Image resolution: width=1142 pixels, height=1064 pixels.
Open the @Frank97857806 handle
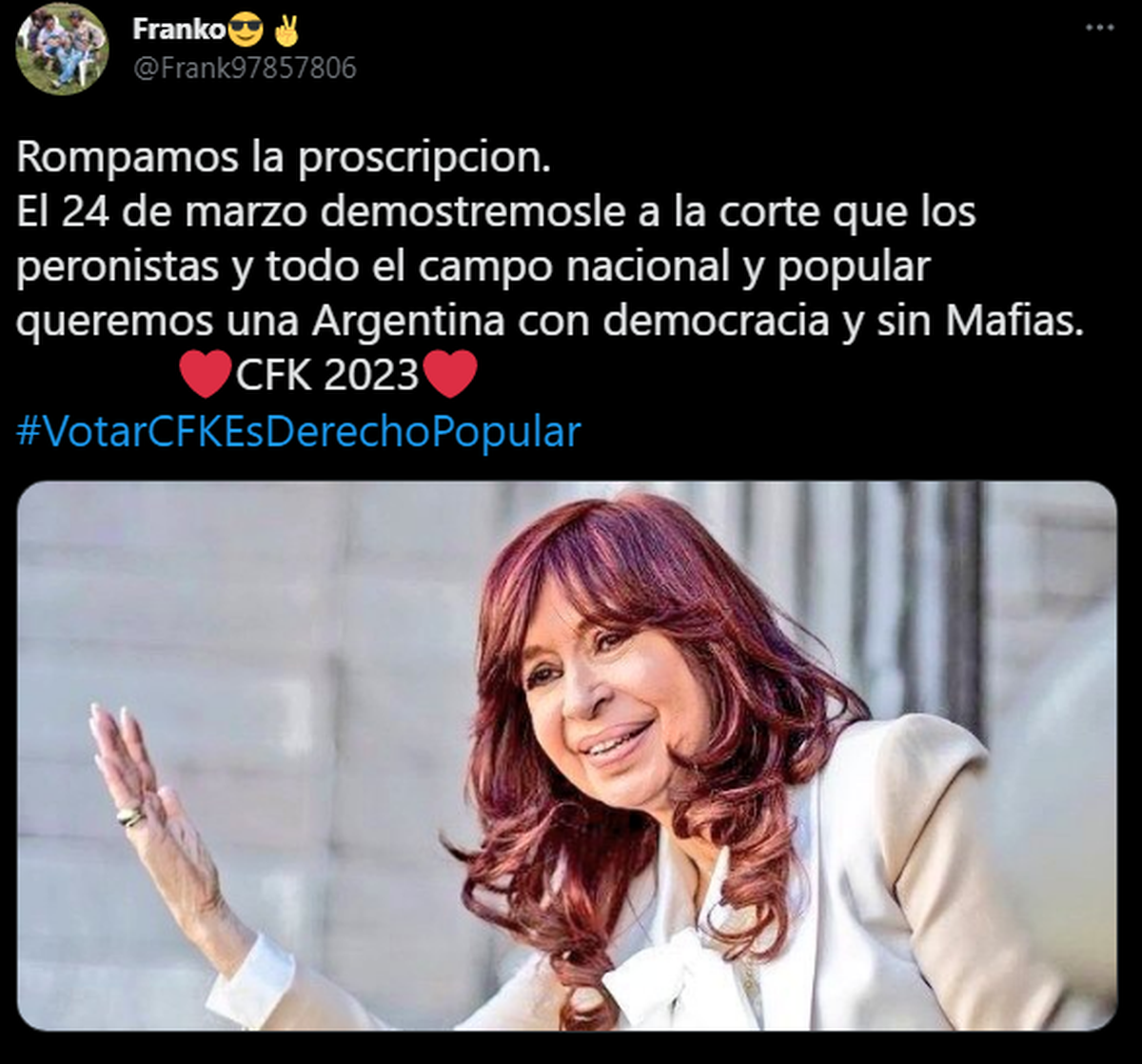[x=245, y=69]
